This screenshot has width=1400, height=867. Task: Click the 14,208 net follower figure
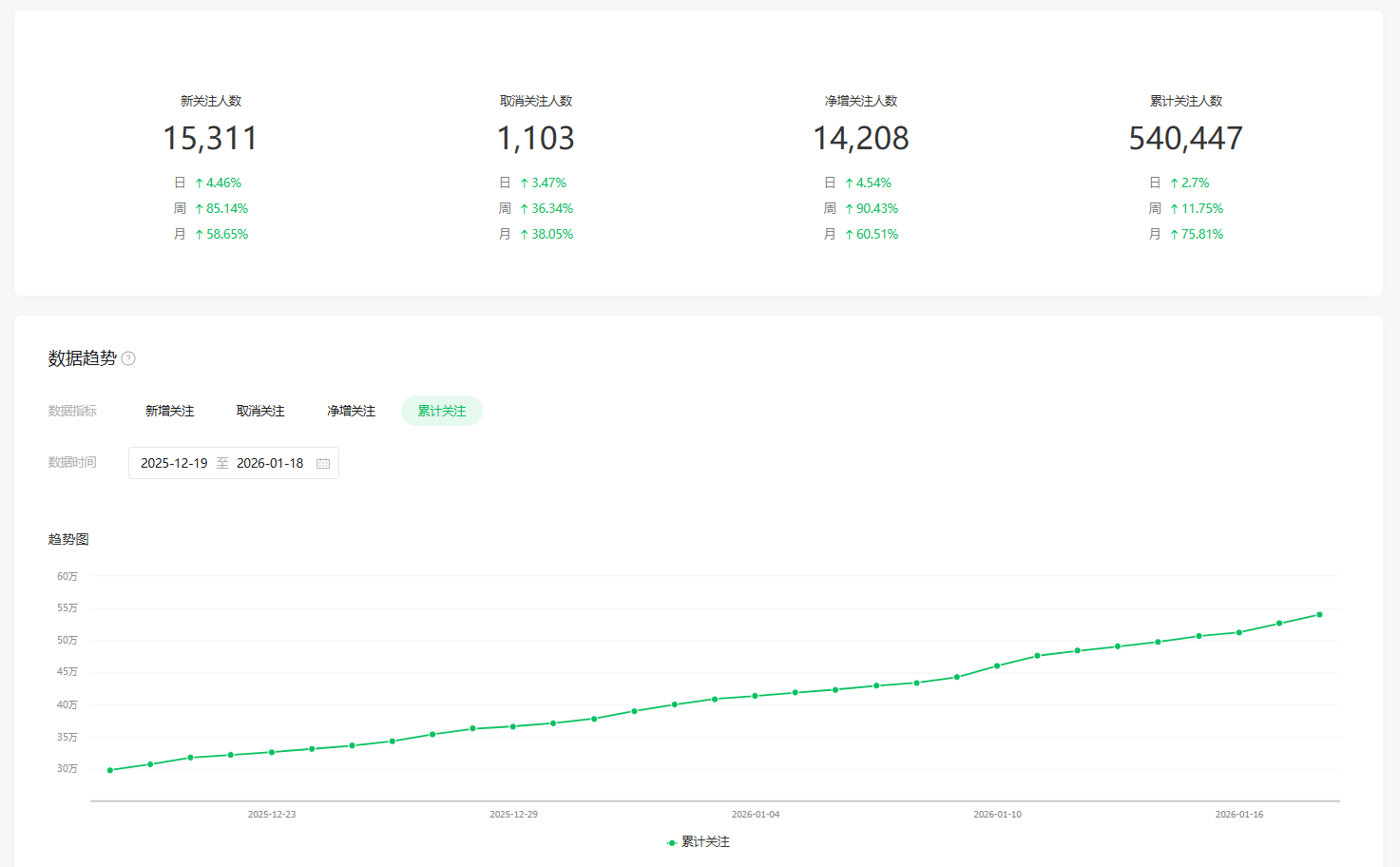coord(861,139)
